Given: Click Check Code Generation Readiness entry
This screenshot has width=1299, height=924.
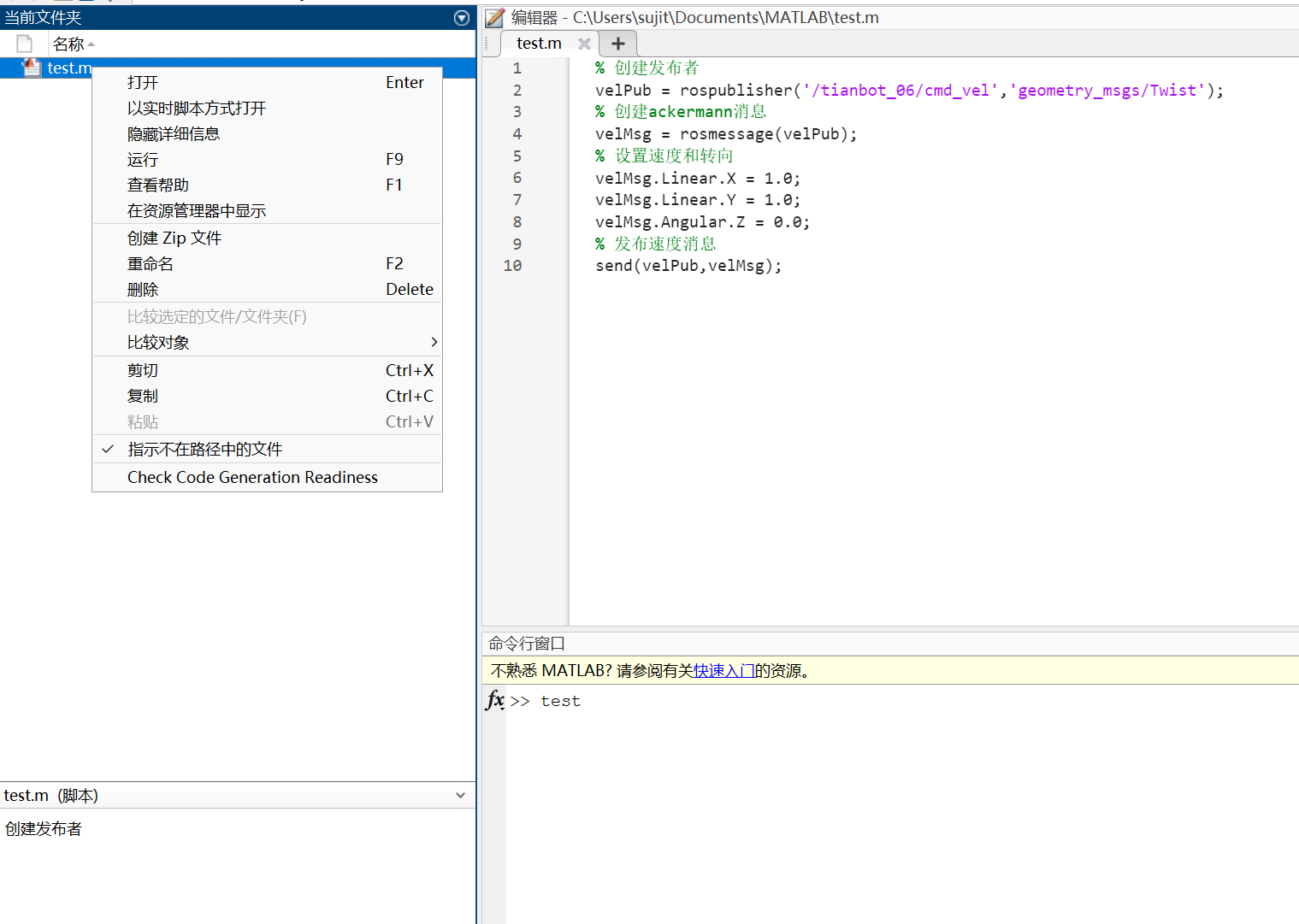Looking at the screenshot, I should 267,477.
